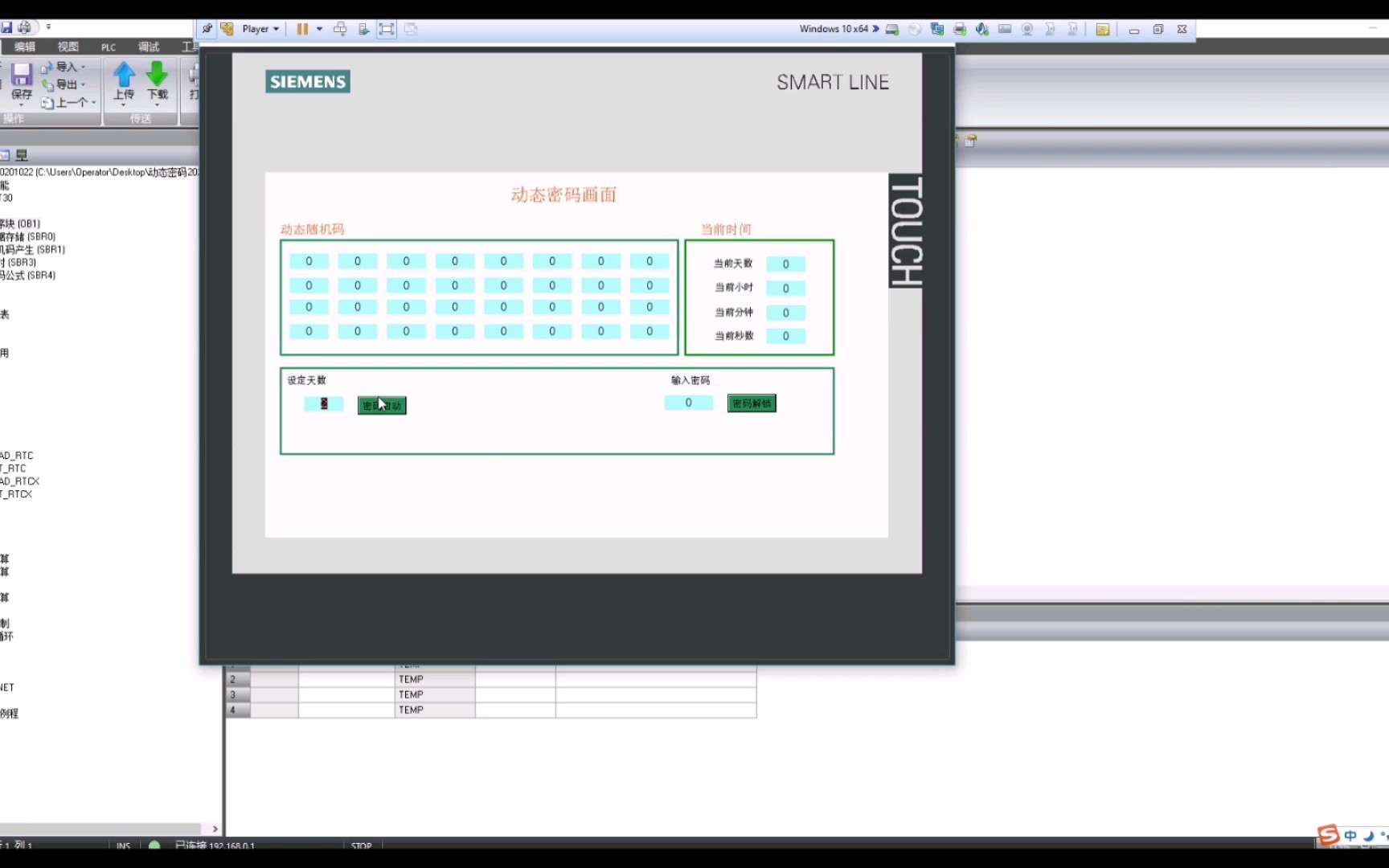Switch to the PLC ribbon tab
The height and width of the screenshot is (868, 1389).
click(109, 47)
